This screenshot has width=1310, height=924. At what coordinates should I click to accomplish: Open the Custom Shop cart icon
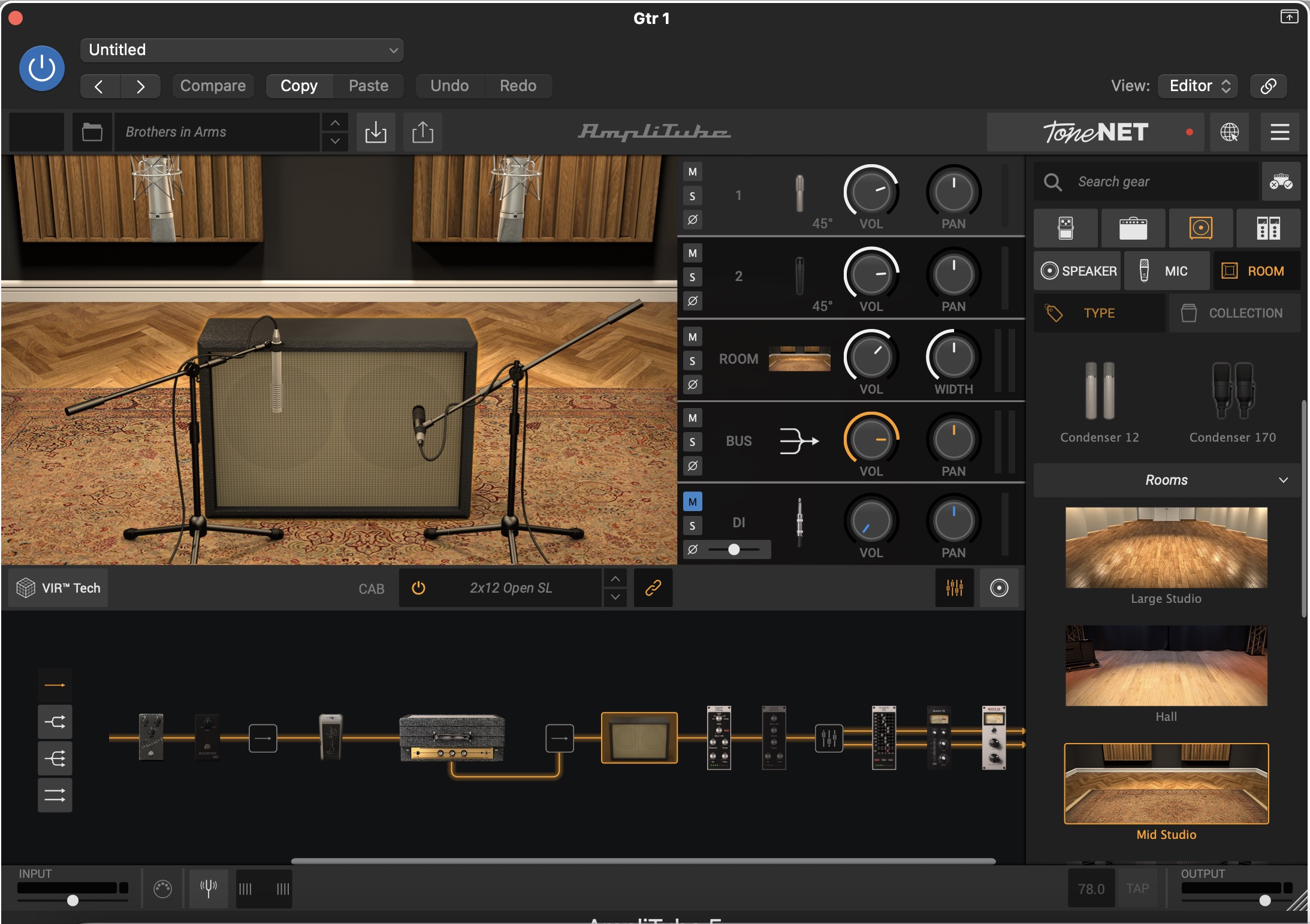tap(1281, 182)
